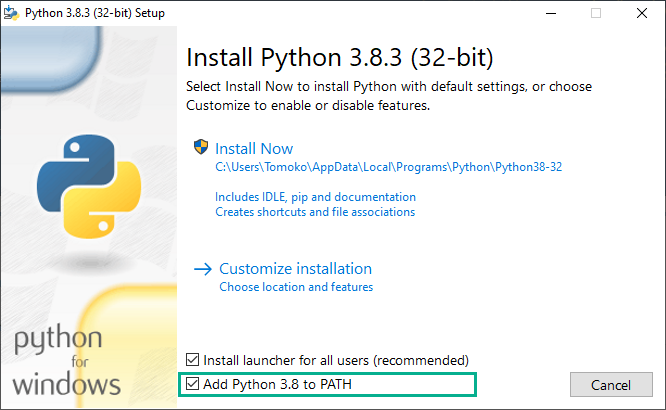
Task: Click the UAC shield icon beside Install Now
Action: coord(201,148)
